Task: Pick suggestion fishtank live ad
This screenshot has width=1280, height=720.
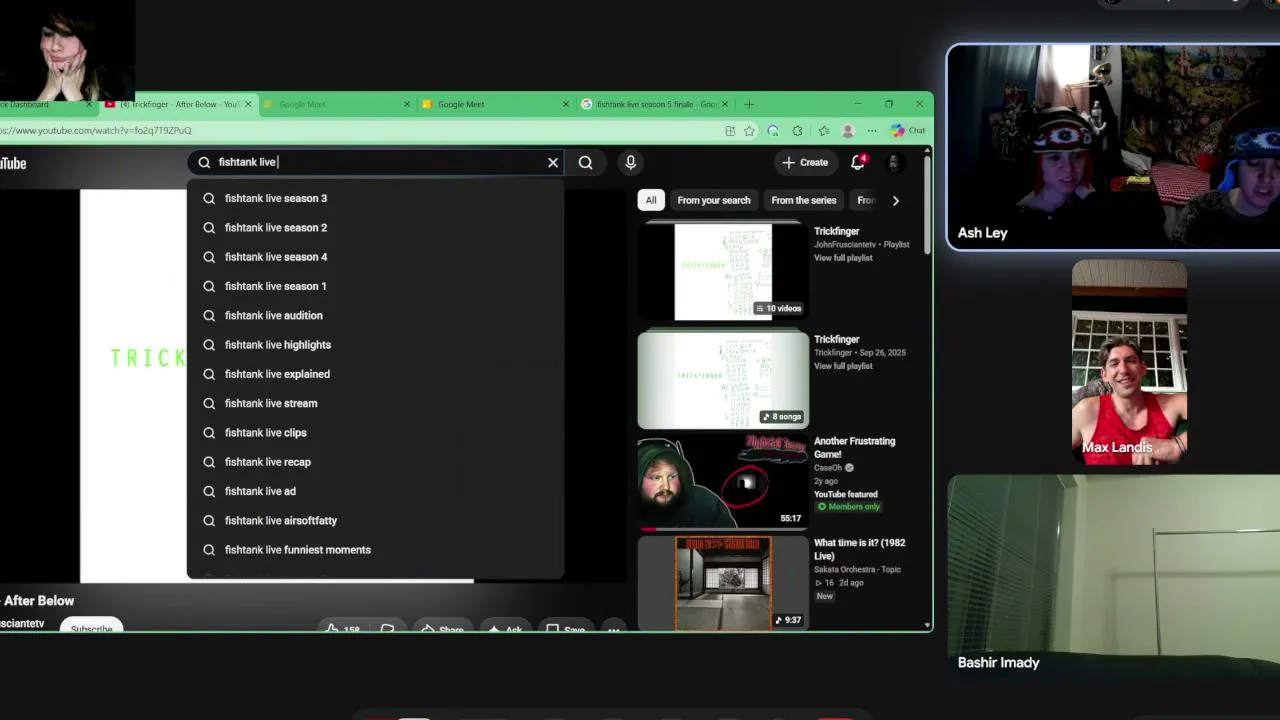Action: click(x=375, y=491)
